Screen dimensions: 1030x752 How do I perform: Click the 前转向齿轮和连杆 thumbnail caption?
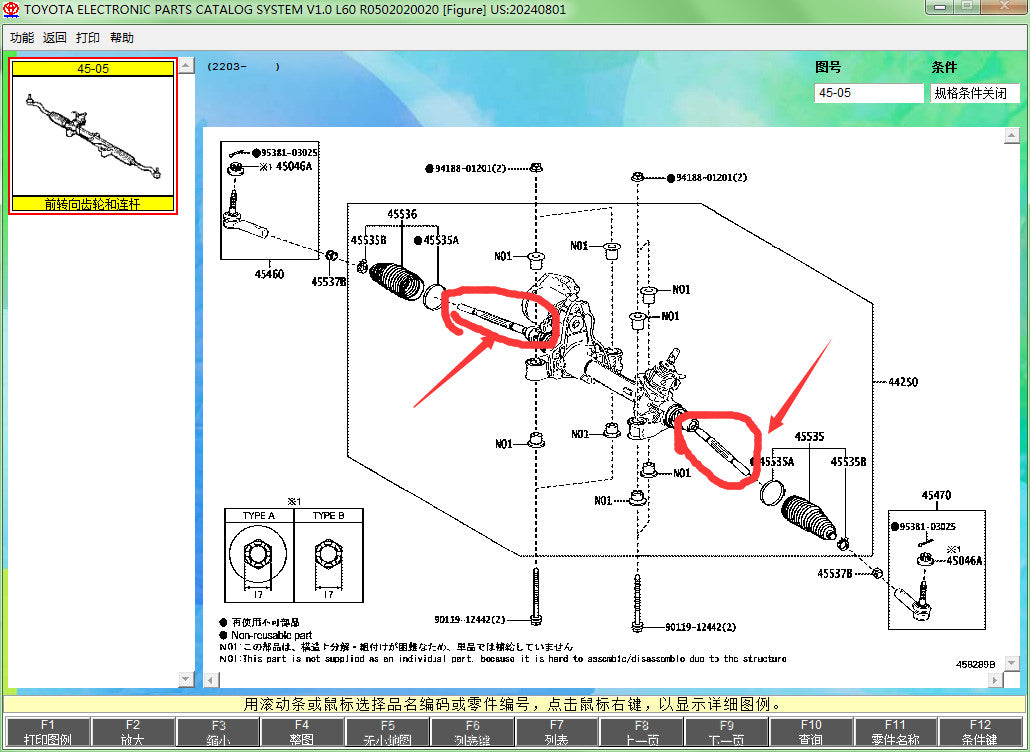click(93, 204)
